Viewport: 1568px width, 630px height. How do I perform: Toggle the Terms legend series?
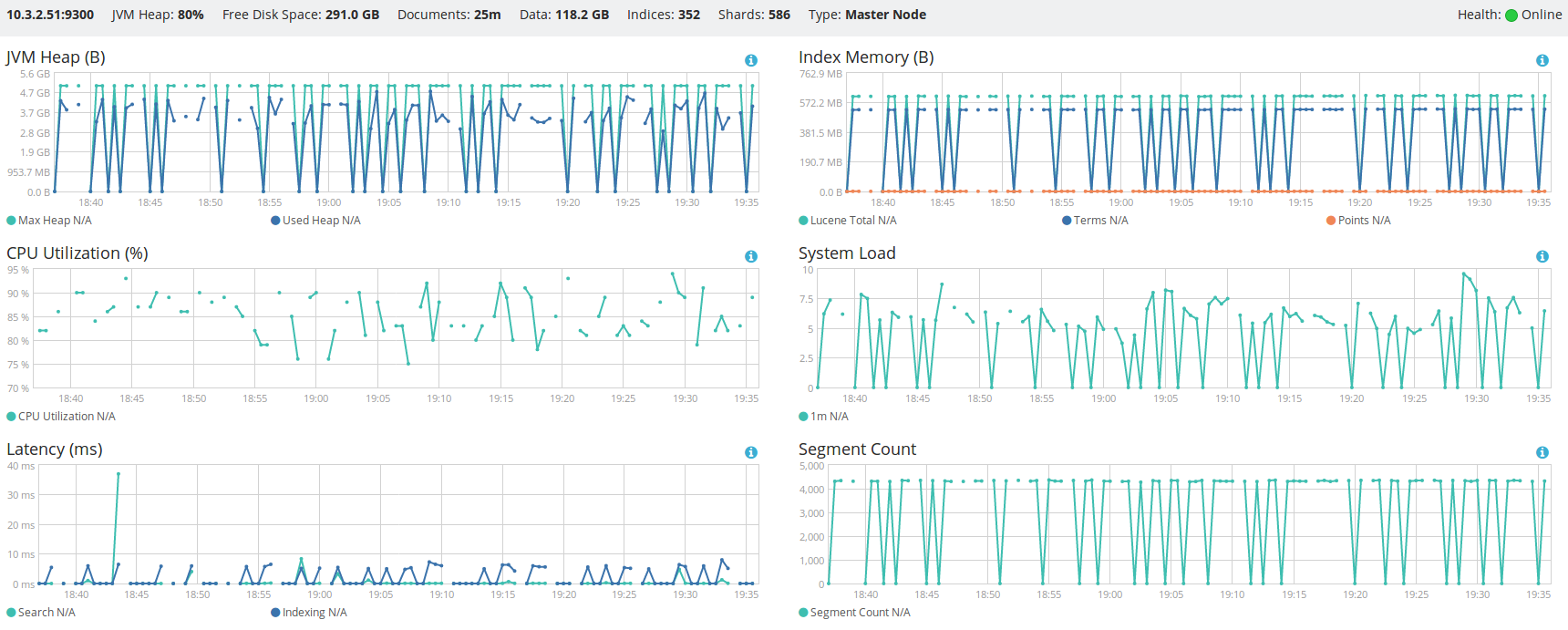[1095, 221]
